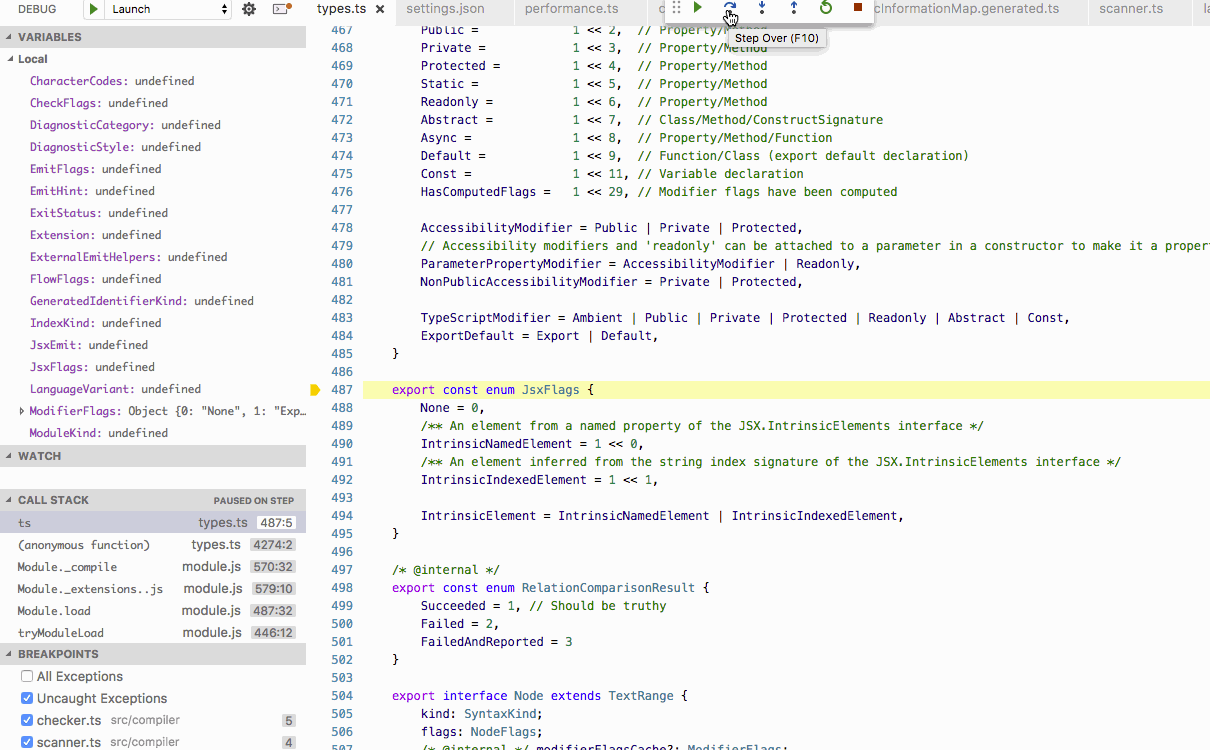Open the performance.ts tab
Image resolution: width=1210 pixels, height=750 pixels.
(571, 9)
